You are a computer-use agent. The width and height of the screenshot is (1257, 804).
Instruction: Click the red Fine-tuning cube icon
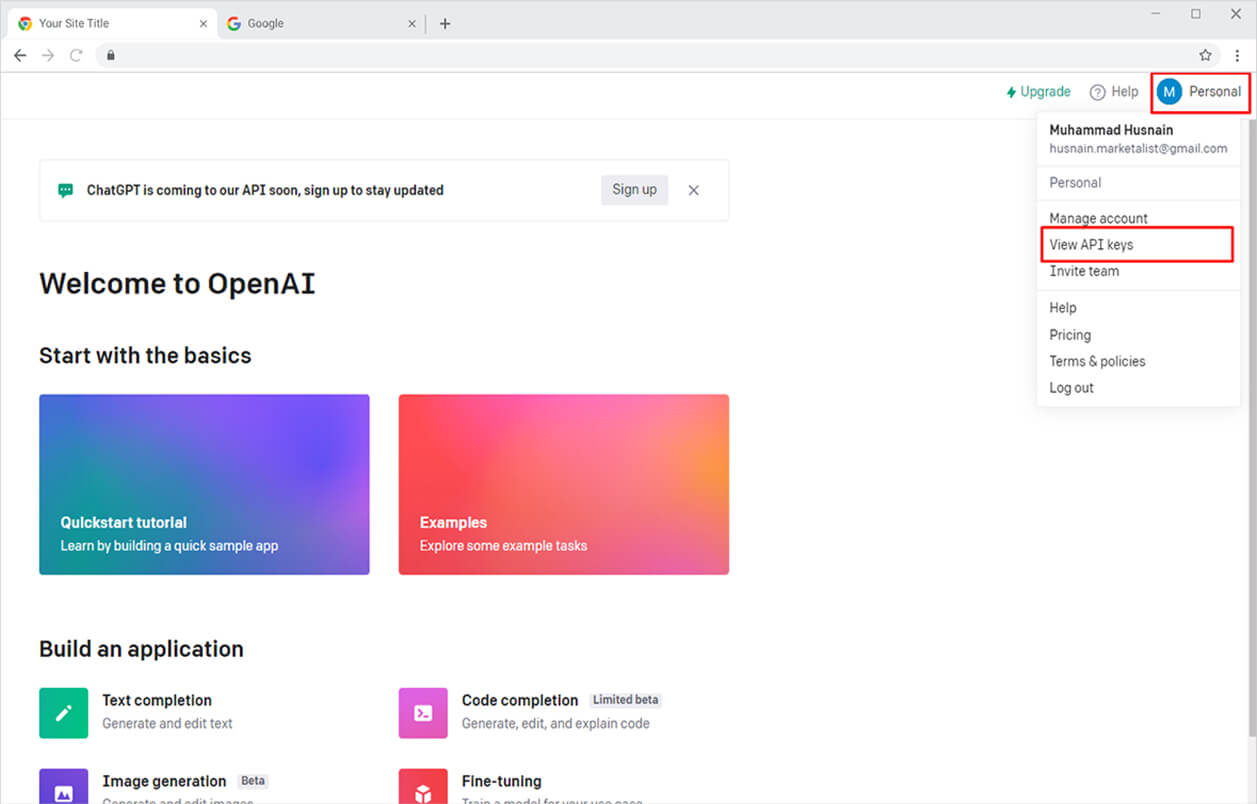pyautogui.click(x=423, y=788)
